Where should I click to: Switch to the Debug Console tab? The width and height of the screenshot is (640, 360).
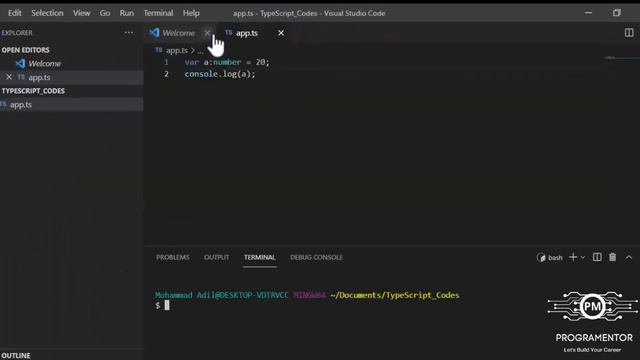pos(316,257)
